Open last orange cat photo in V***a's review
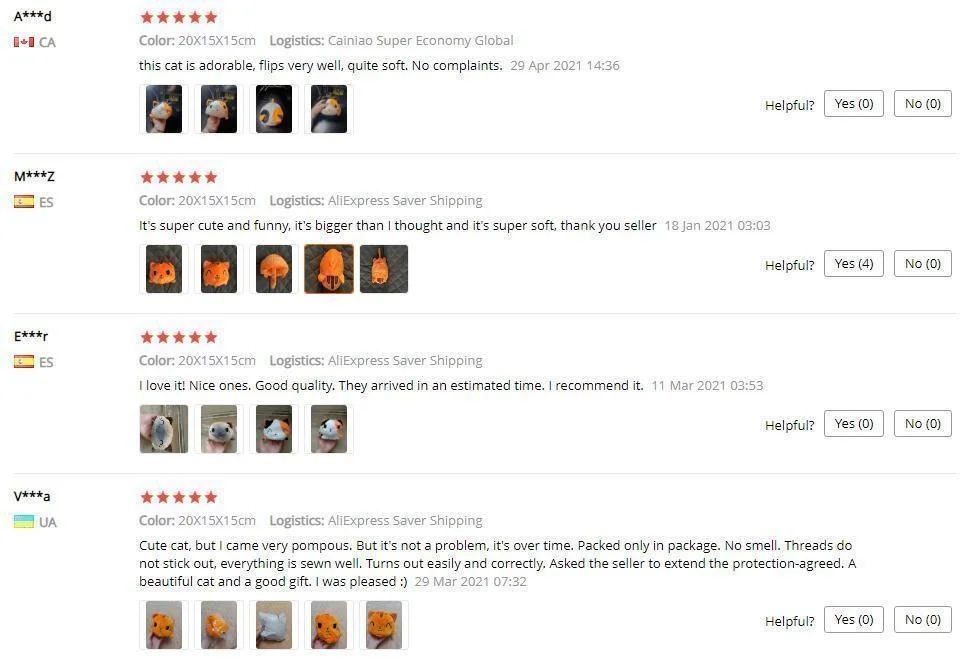Viewport: 973px width, 667px height. click(383, 625)
